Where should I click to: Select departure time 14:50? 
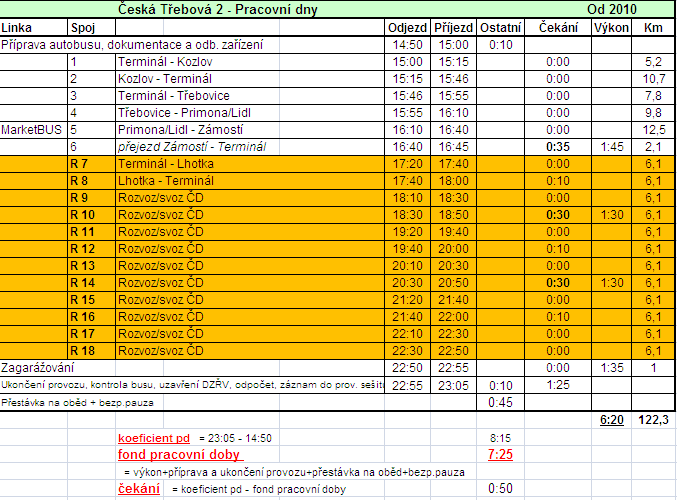(407, 45)
